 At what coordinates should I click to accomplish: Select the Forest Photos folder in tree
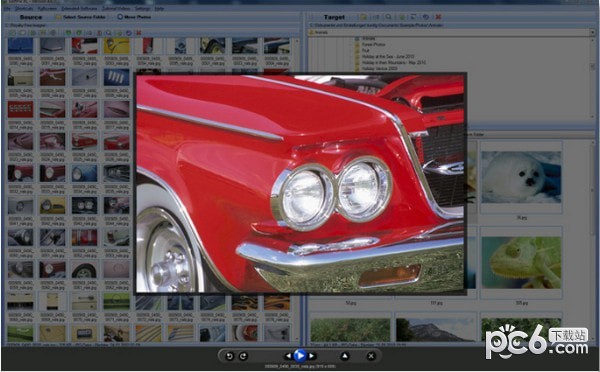pyautogui.click(x=373, y=44)
